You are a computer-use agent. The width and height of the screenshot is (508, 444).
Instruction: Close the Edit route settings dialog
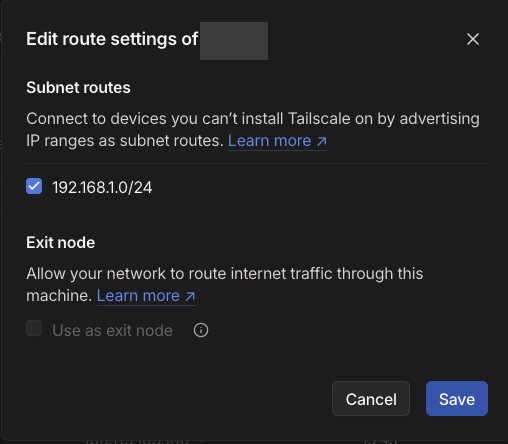(473, 39)
